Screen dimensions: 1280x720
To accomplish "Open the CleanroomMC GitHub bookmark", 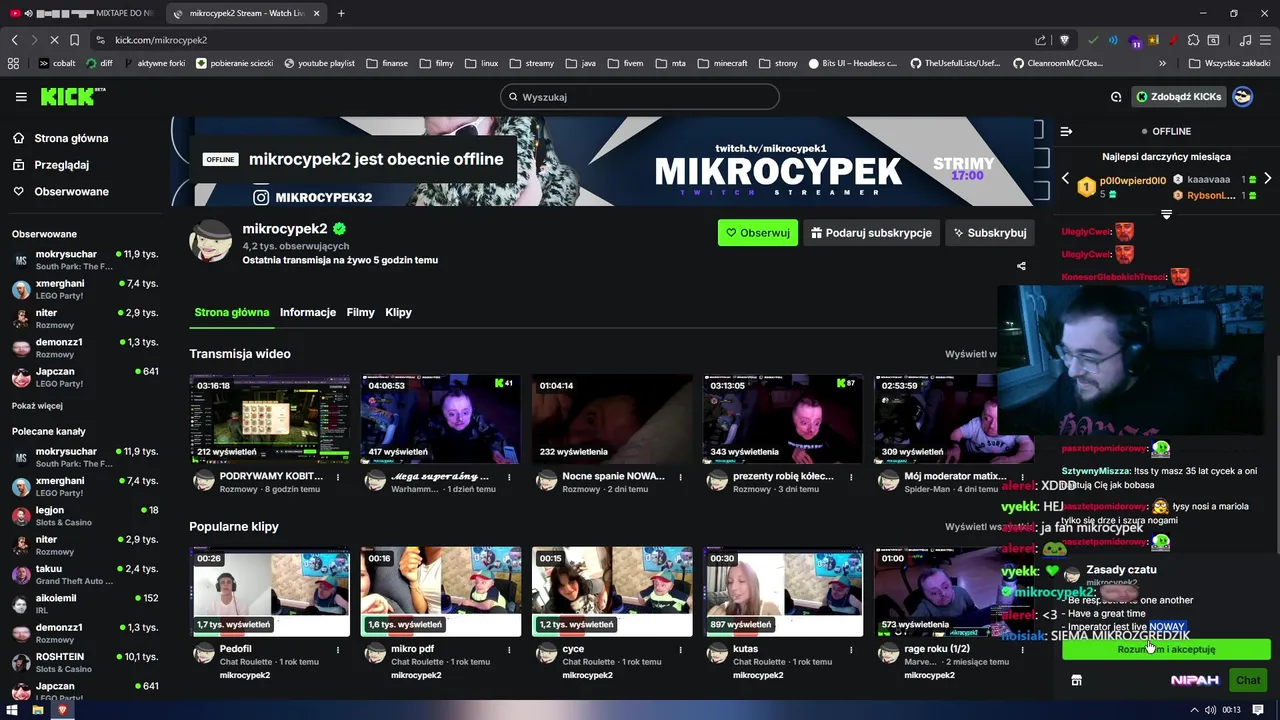I will coord(1058,63).
